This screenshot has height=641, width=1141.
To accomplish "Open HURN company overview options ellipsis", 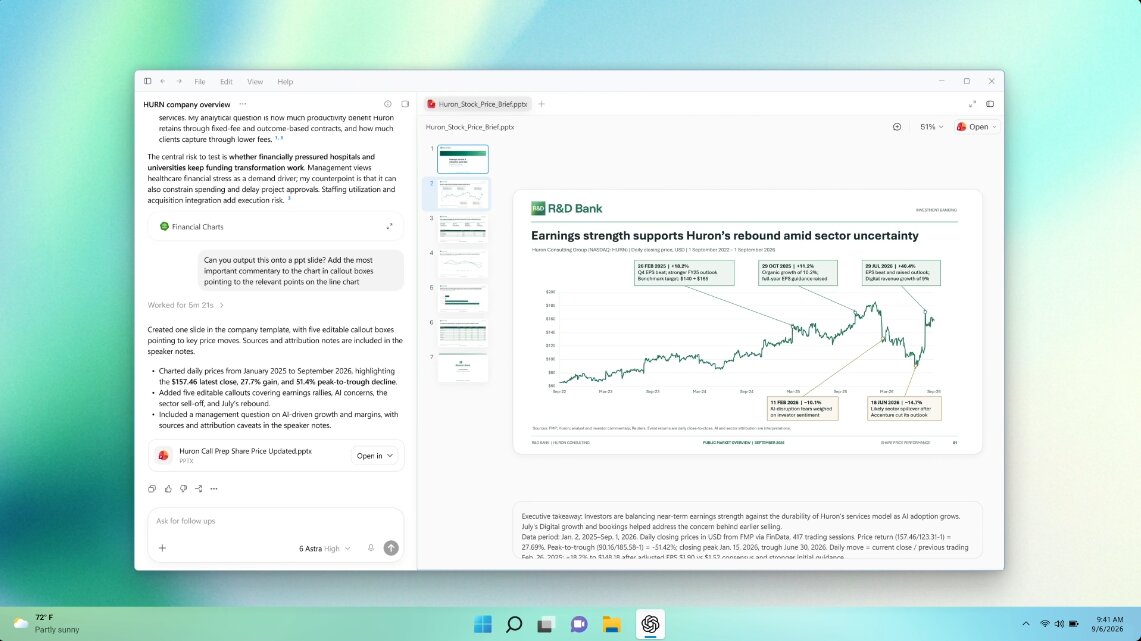I will click(x=243, y=104).
